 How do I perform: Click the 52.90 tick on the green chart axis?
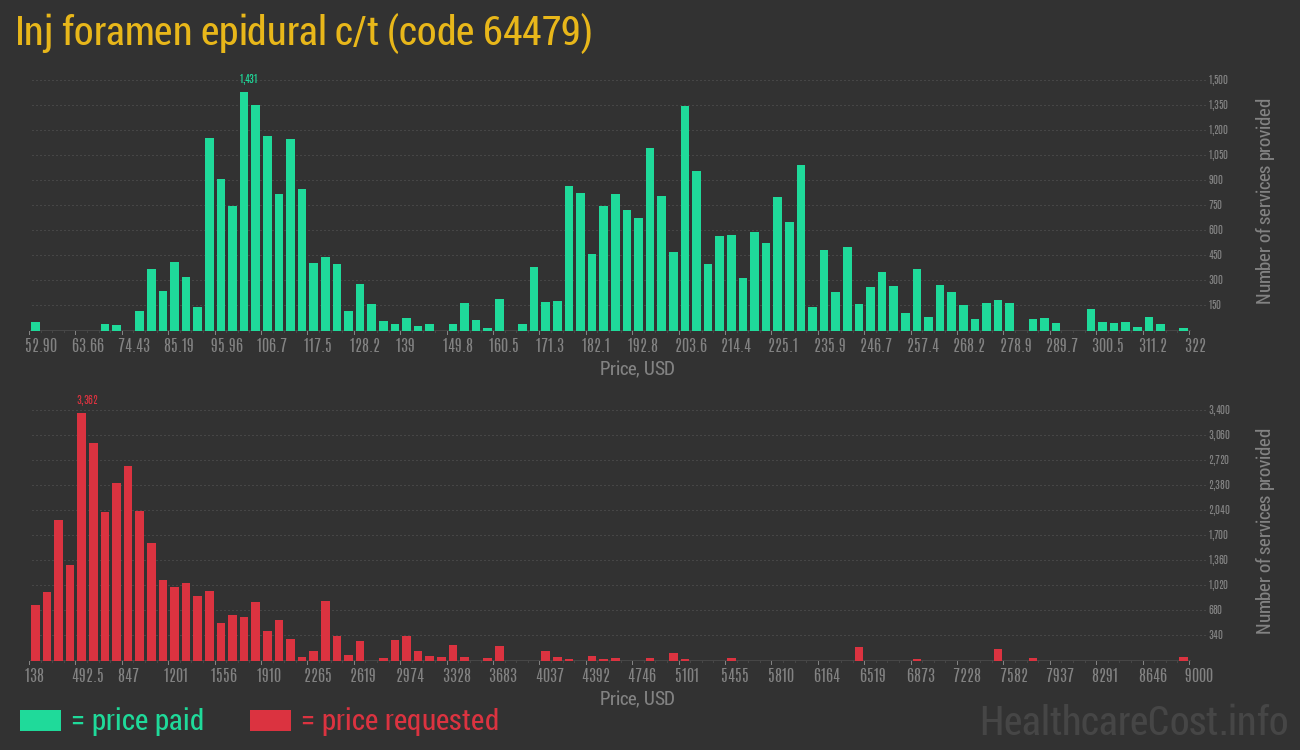tap(41, 346)
